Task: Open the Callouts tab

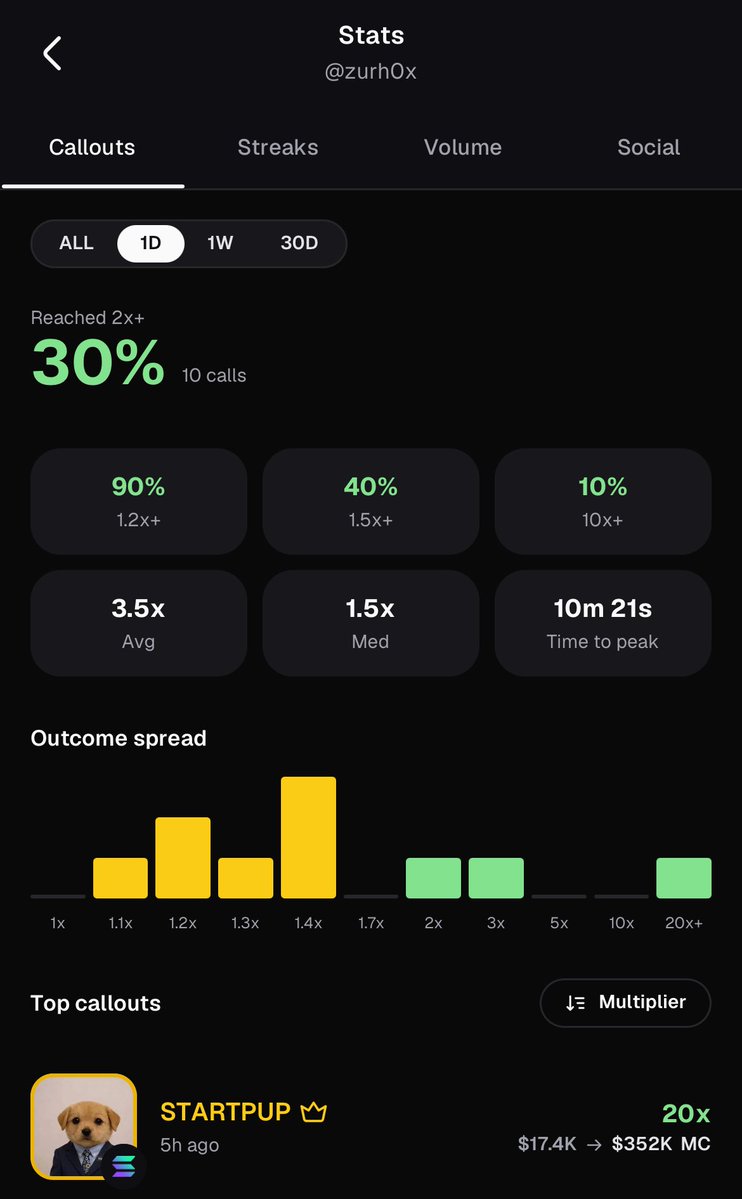Action: (92, 147)
